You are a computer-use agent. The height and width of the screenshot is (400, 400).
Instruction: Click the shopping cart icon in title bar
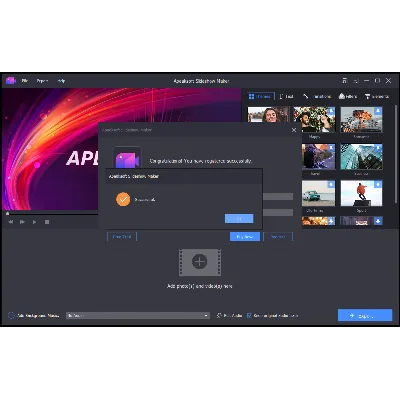345,81
